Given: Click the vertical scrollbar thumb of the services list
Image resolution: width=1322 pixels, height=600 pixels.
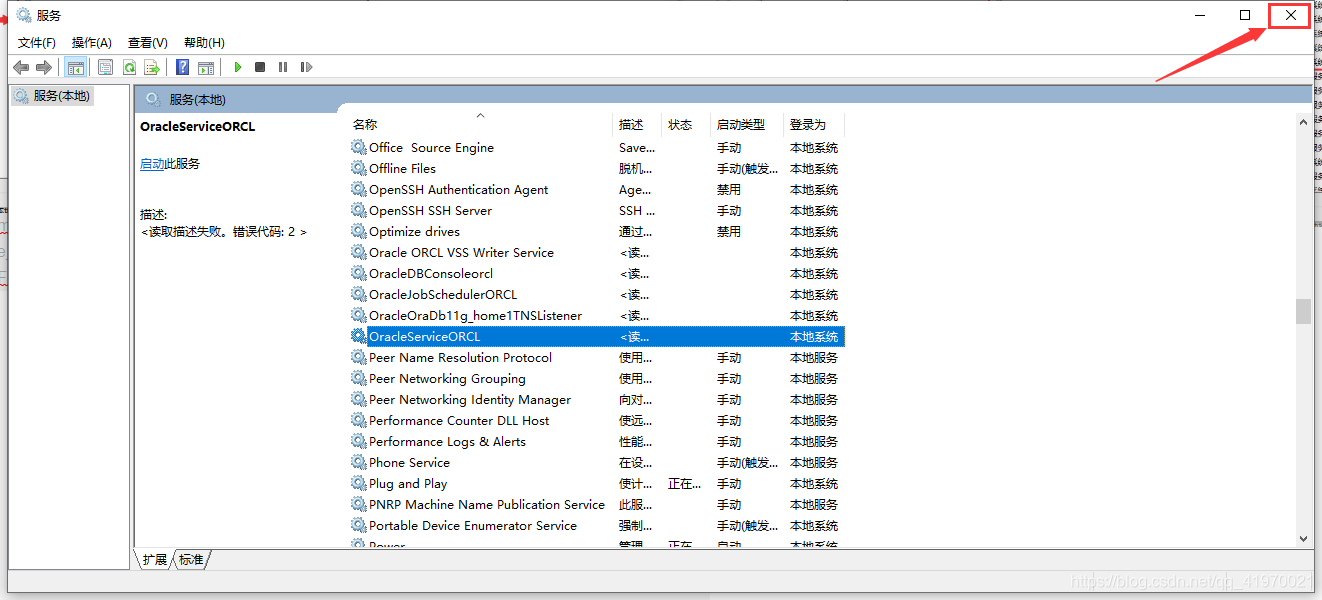Looking at the screenshot, I should (1303, 311).
